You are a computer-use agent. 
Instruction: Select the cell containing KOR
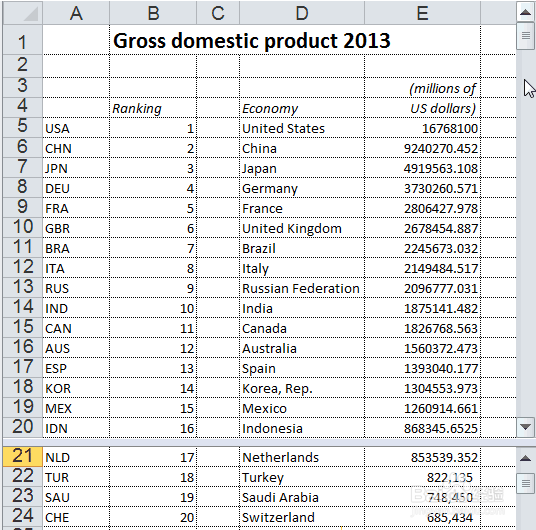point(76,388)
